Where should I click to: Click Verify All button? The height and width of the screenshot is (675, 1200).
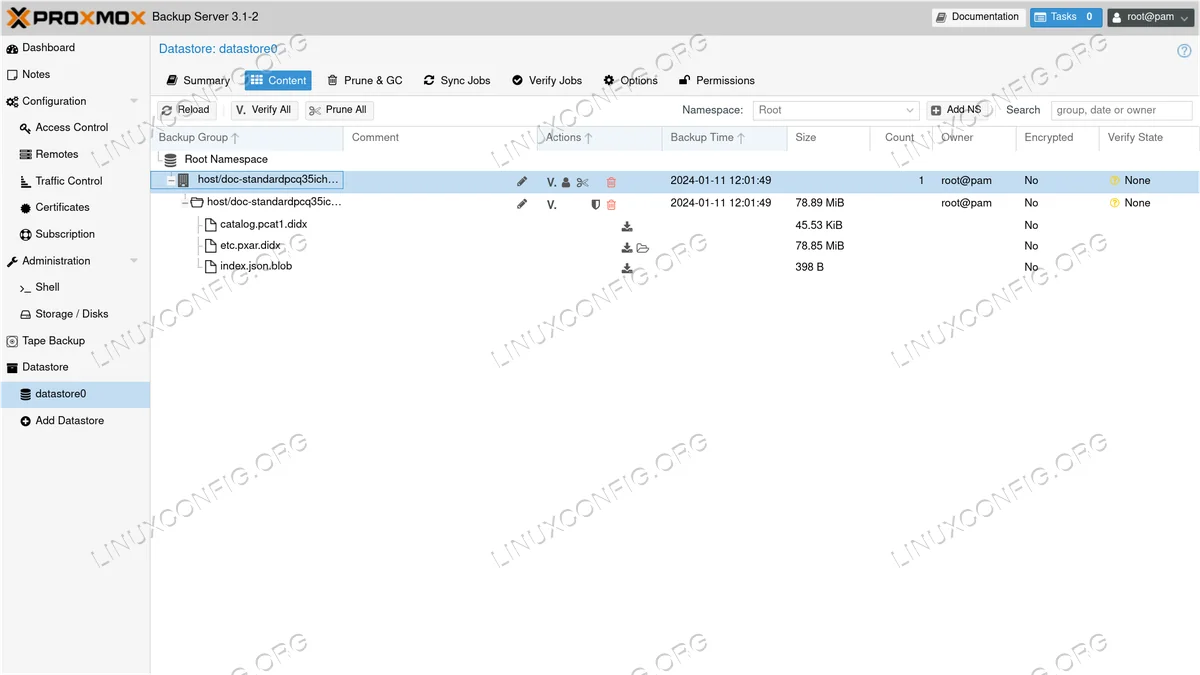(x=264, y=110)
